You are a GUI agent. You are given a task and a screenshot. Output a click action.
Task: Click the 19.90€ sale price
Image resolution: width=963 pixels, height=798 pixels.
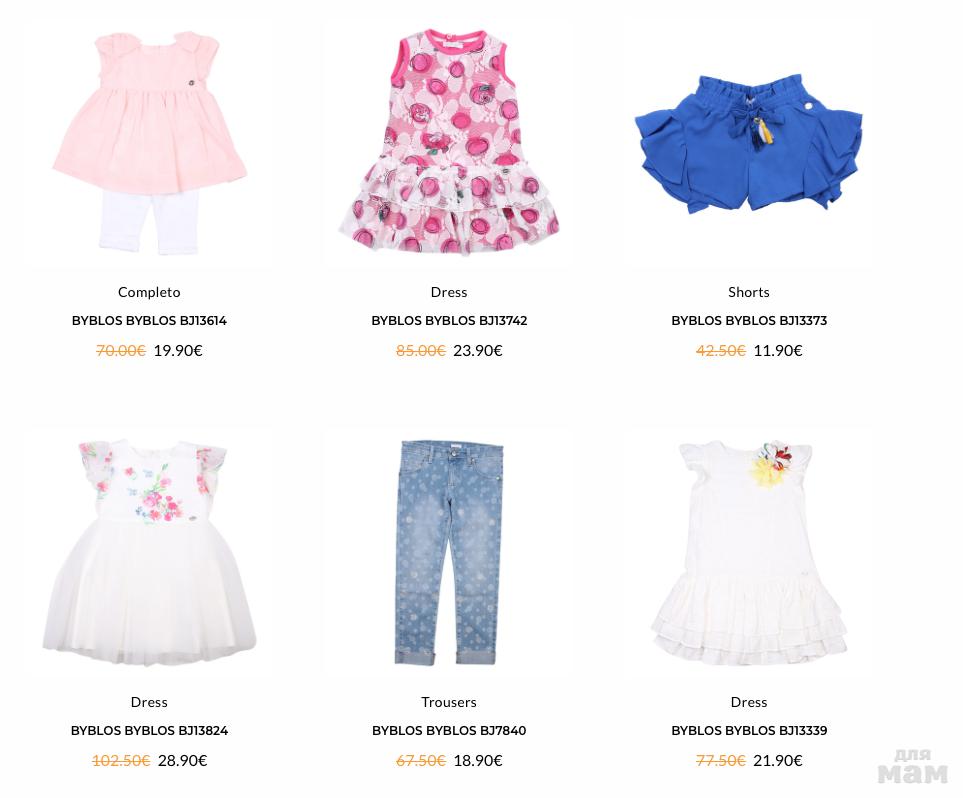(x=178, y=351)
